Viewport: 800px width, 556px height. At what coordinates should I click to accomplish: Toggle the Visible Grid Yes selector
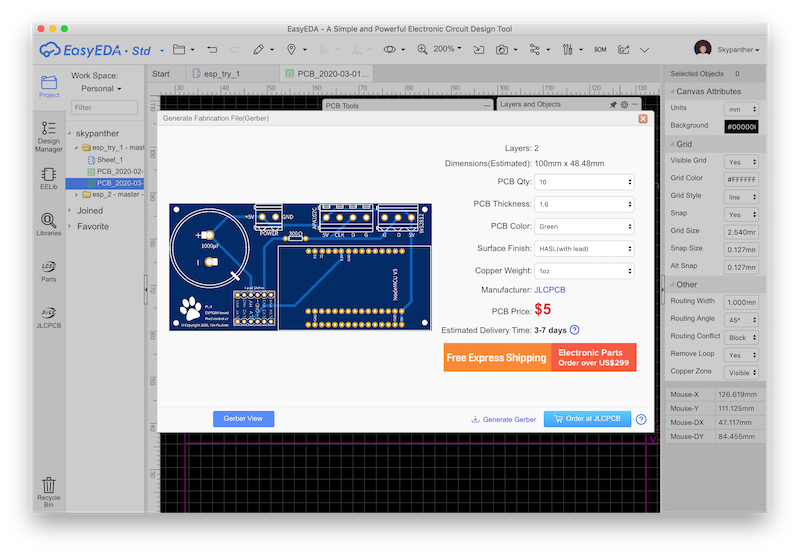click(x=741, y=162)
